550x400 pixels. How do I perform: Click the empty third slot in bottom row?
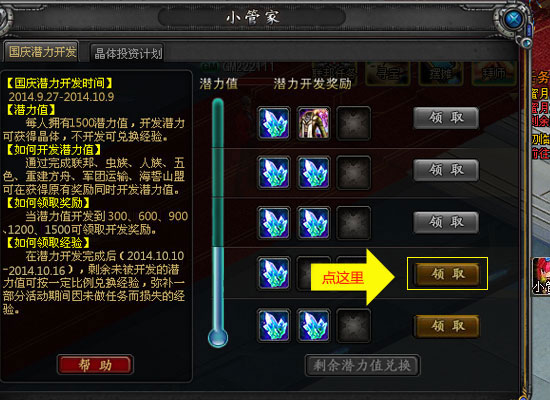pos(354,325)
